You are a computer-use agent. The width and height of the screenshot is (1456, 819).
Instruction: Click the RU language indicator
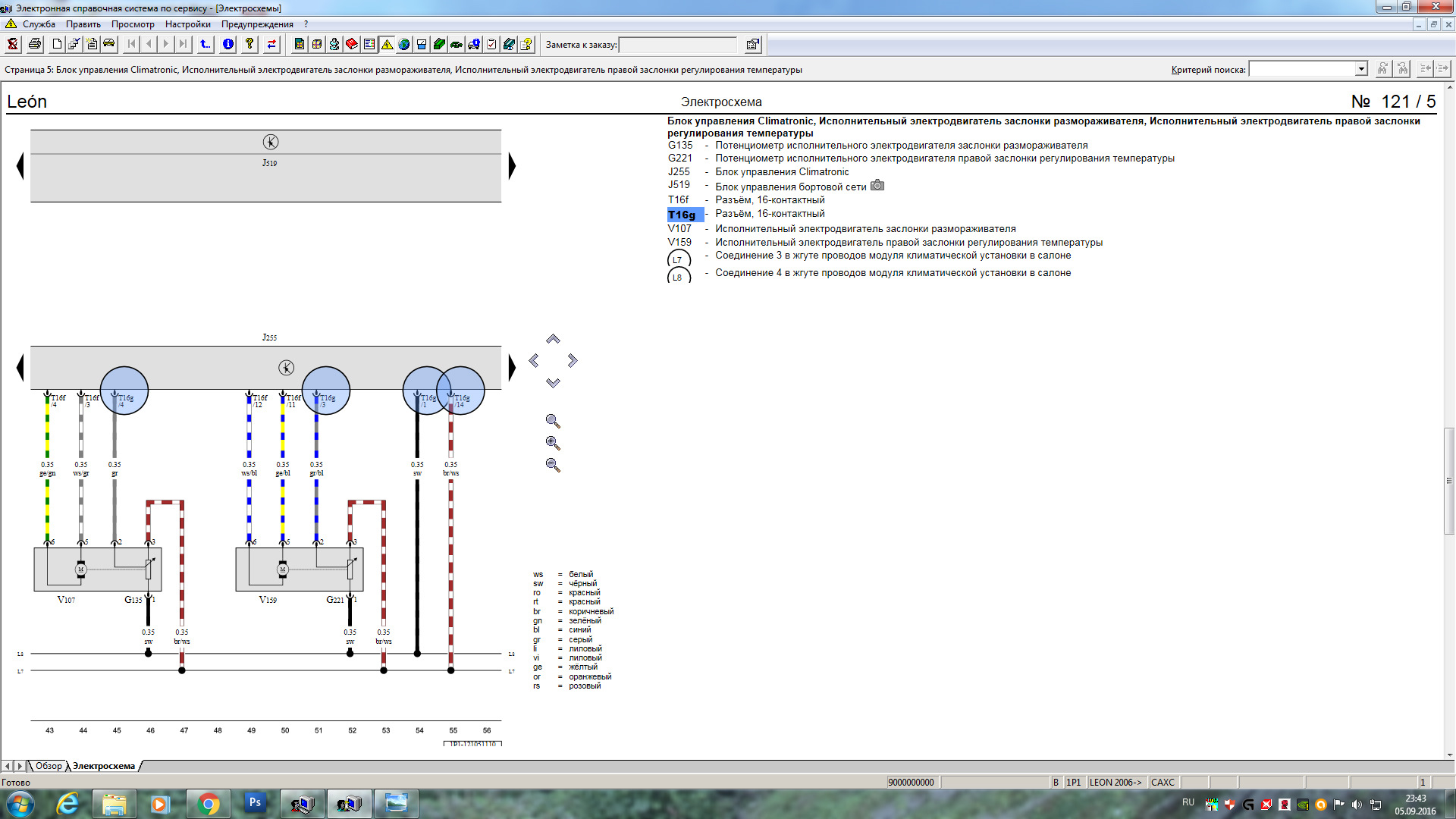pyautogui.click(x=1188, y=802)
